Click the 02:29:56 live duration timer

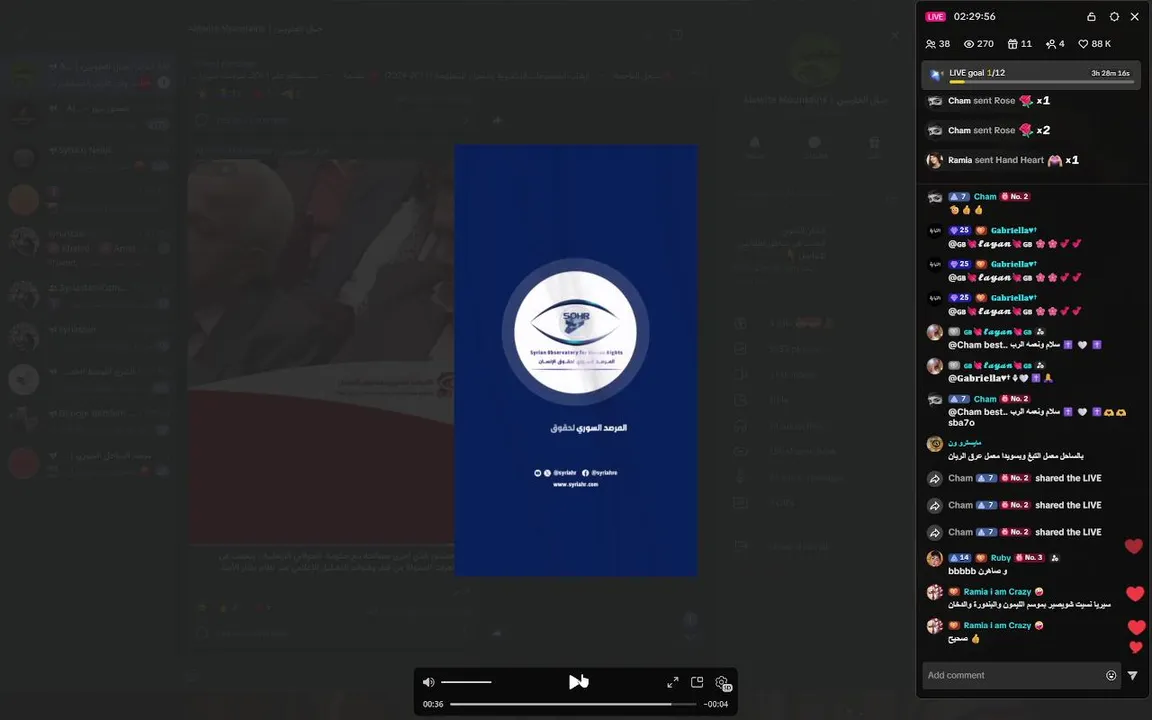point(974,16)
